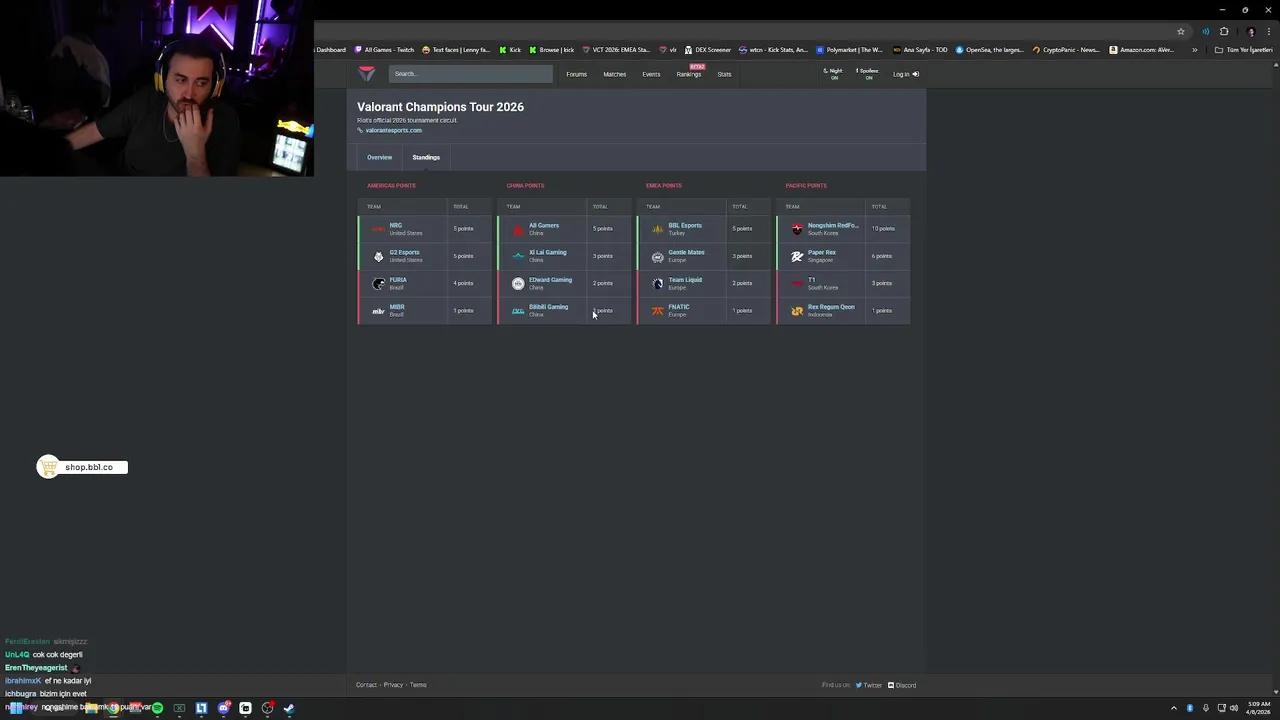Click the Rex Regum Qeon logo
The height and width of the screenshot is (720, 1280).
click(797, 311)
